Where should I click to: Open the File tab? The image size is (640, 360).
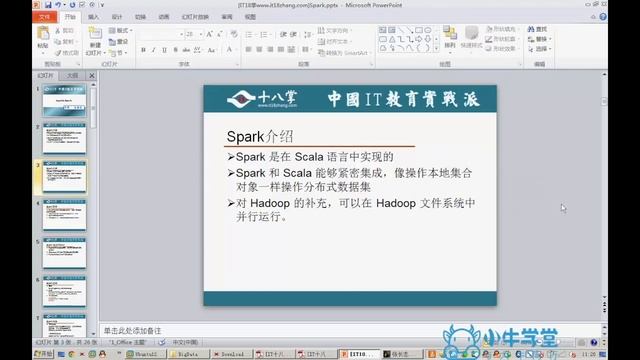44,17
